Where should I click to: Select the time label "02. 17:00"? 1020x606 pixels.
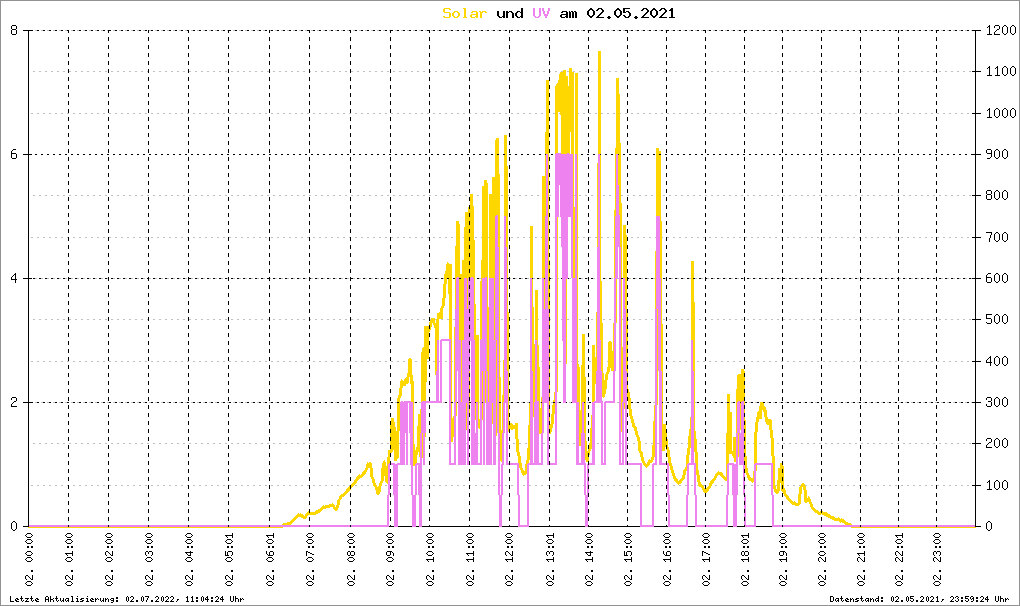pyautogui.click(x=706, y=559)
